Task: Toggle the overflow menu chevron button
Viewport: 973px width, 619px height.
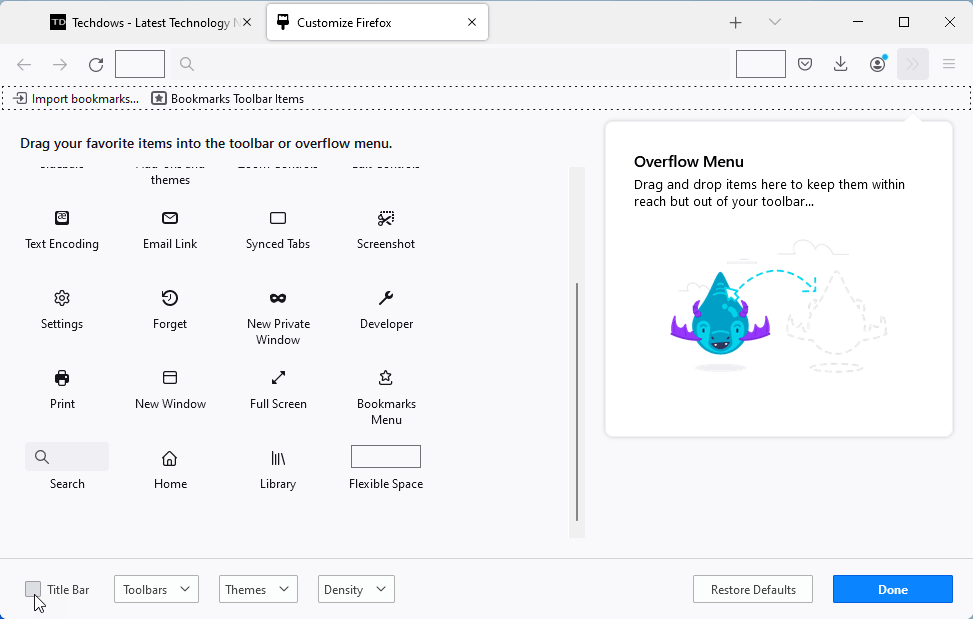Action: coord(913,64)
